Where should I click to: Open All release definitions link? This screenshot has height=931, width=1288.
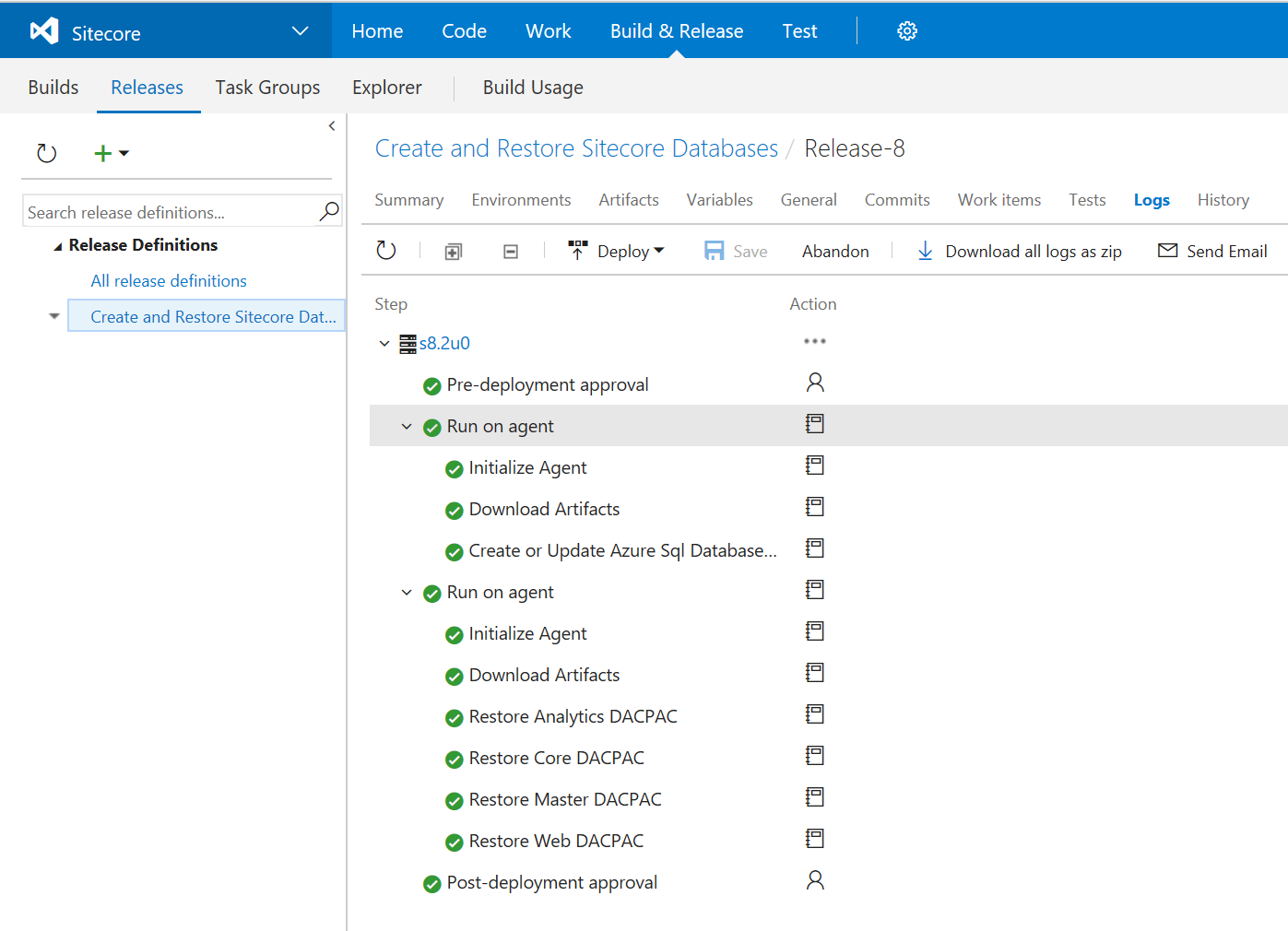169,281
